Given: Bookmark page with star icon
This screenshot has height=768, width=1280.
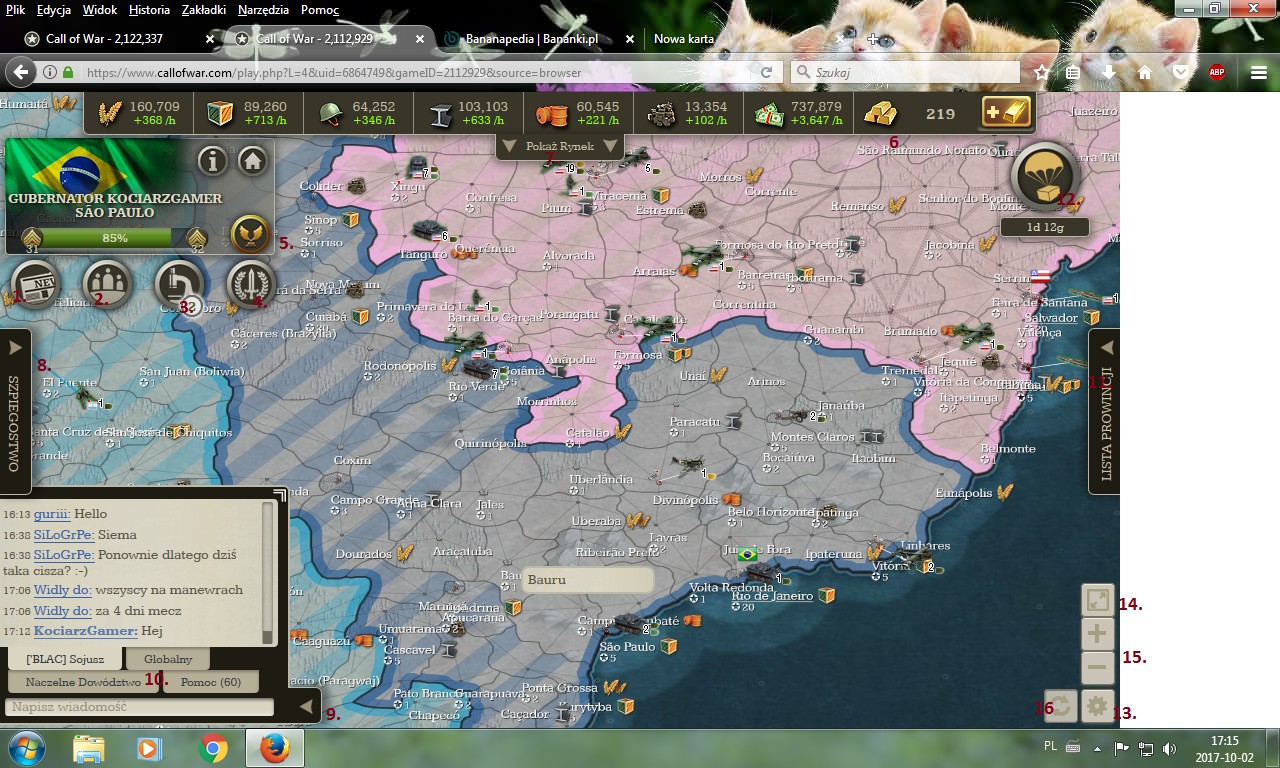Looking at the screenshot, I should [x=1042, y=73].
